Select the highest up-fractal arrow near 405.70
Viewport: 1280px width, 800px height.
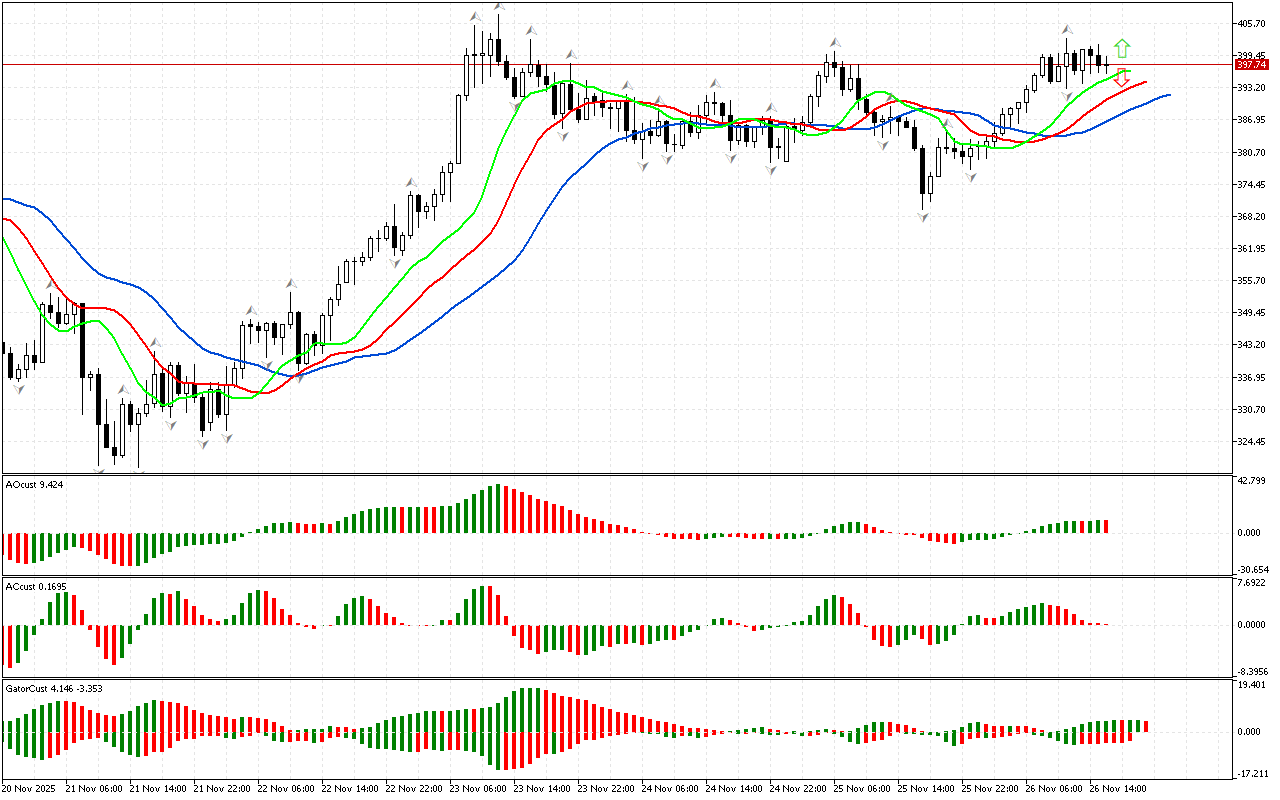tap(497, 8)
